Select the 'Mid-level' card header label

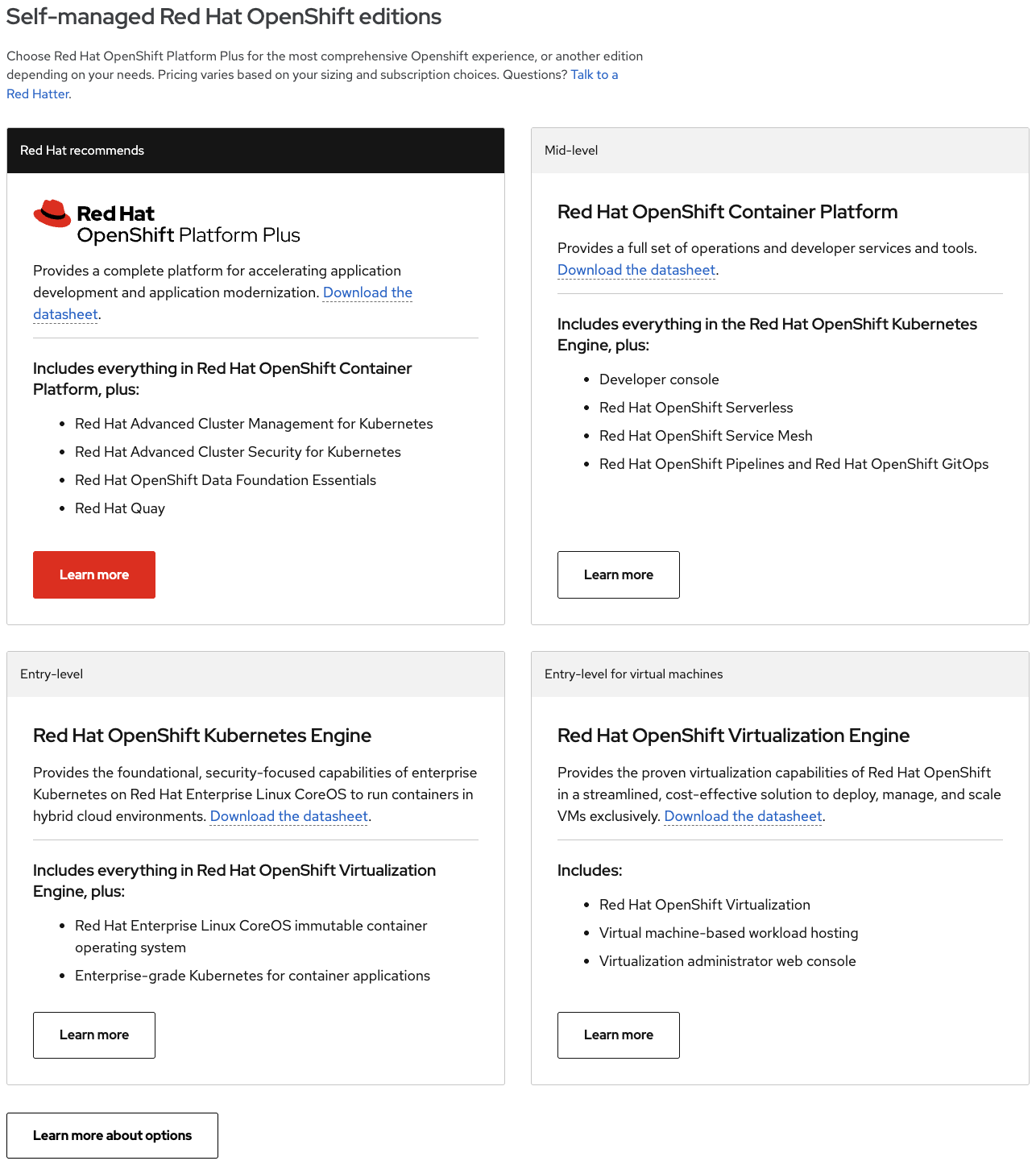pos(571,151)
